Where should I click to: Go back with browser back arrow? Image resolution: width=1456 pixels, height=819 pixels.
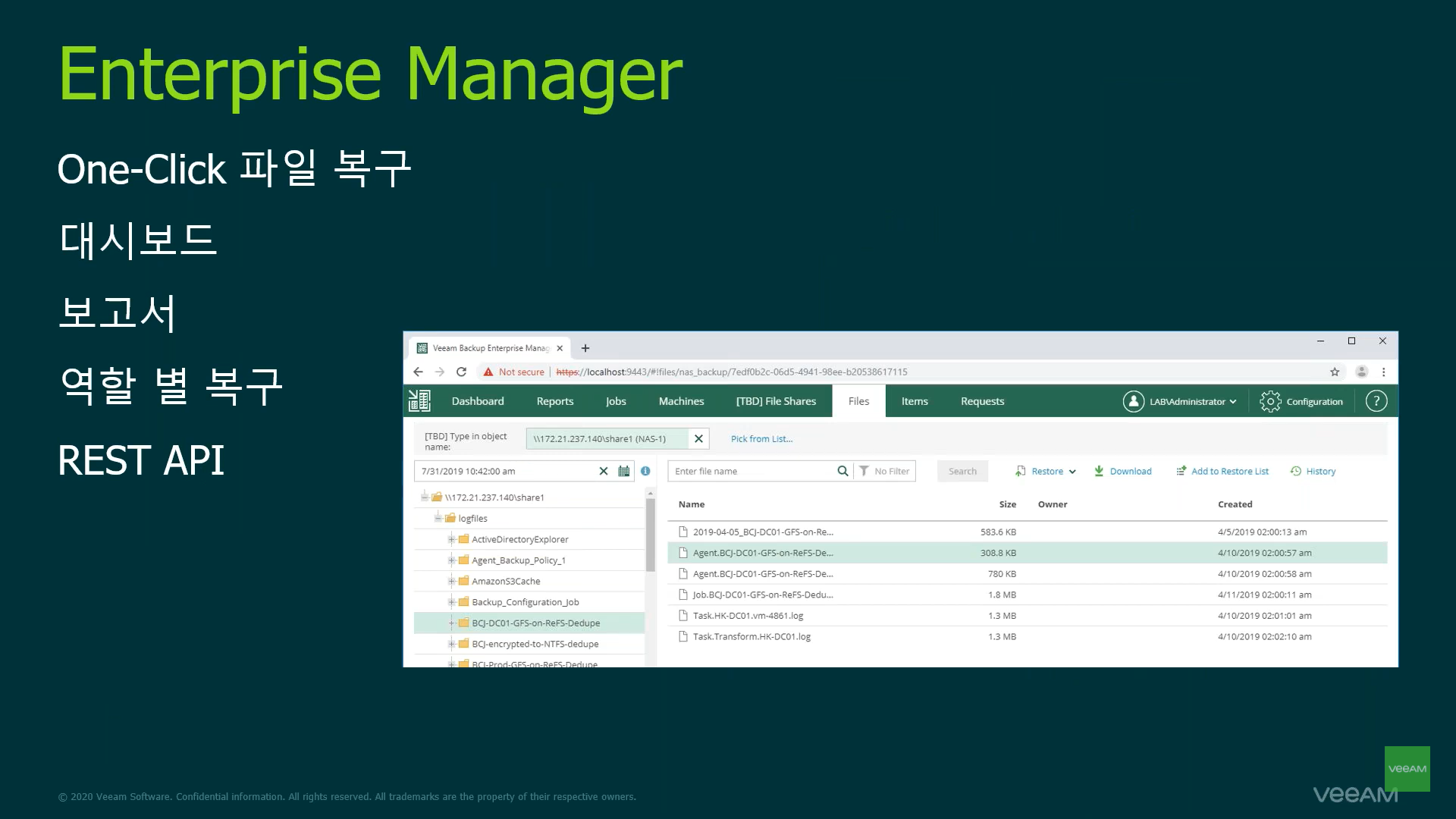coord(418,372)
